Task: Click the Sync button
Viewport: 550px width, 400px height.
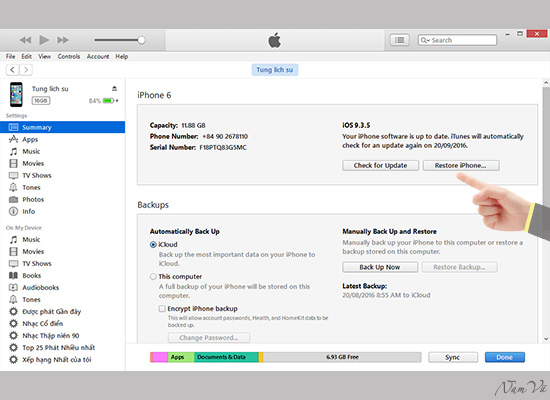Action: [x=453, y=357]
